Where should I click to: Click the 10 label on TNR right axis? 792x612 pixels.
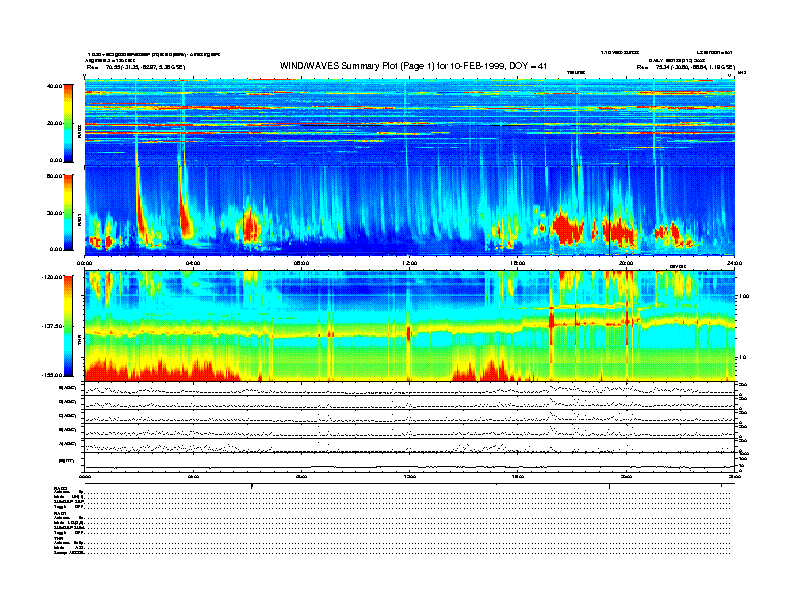pyautogui.click(x=742, y=357)
